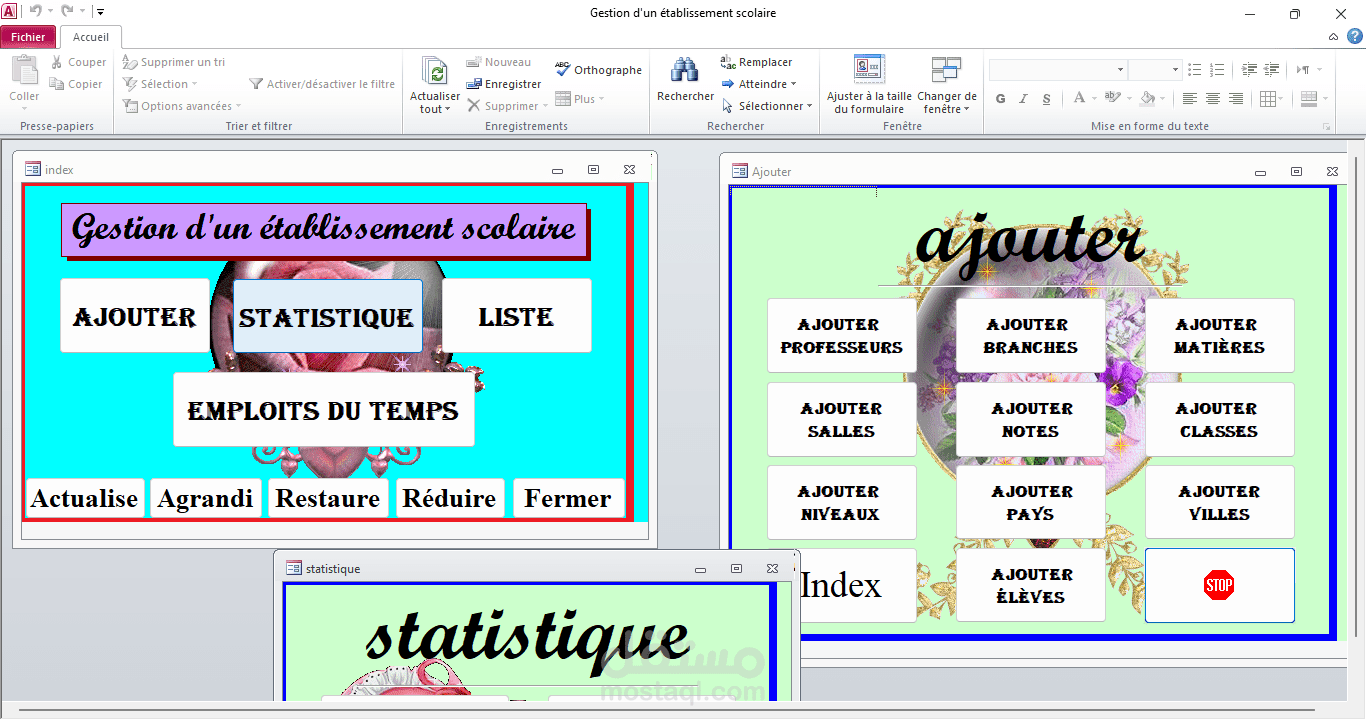Click the Coller clipboard icon

(24, 71)
